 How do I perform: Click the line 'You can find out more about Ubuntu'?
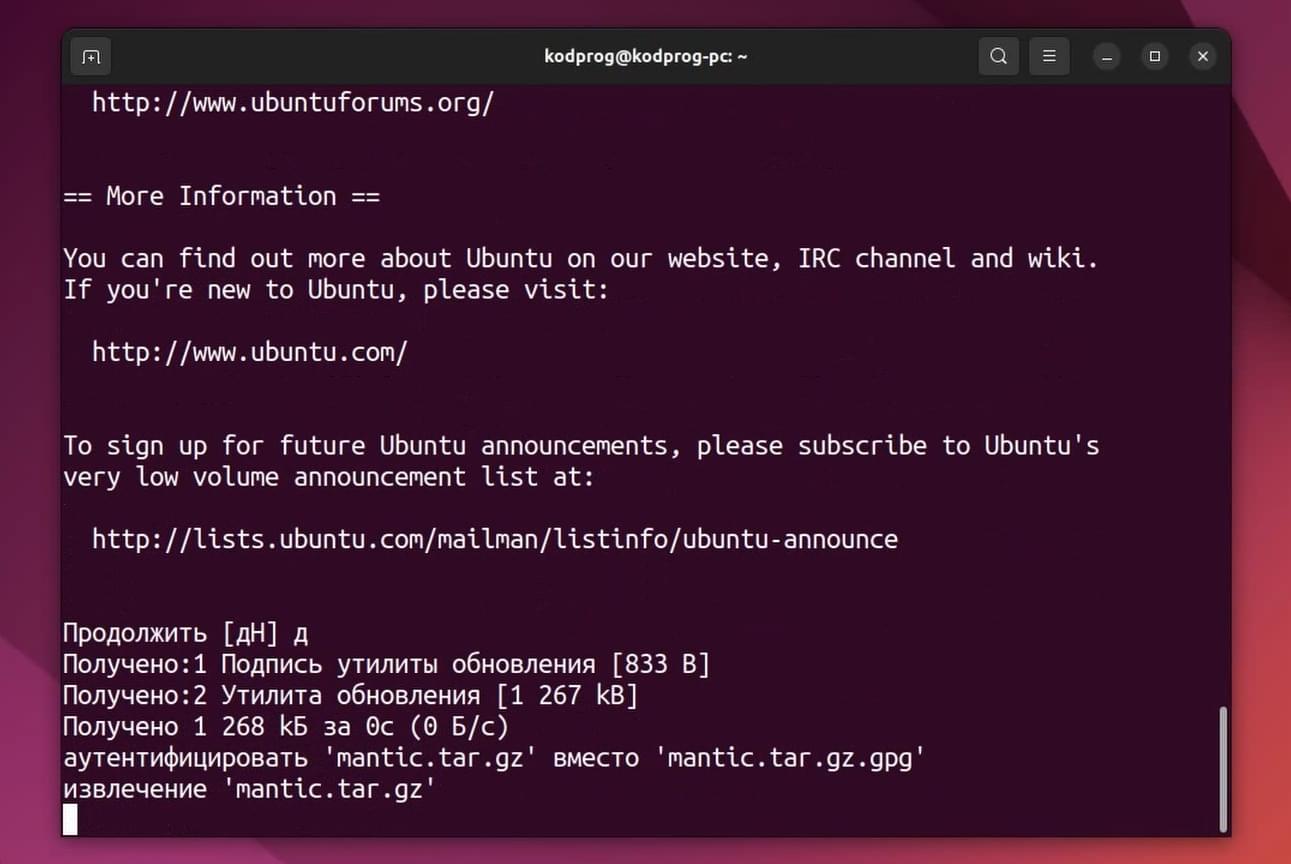click(x=581, y=258)
